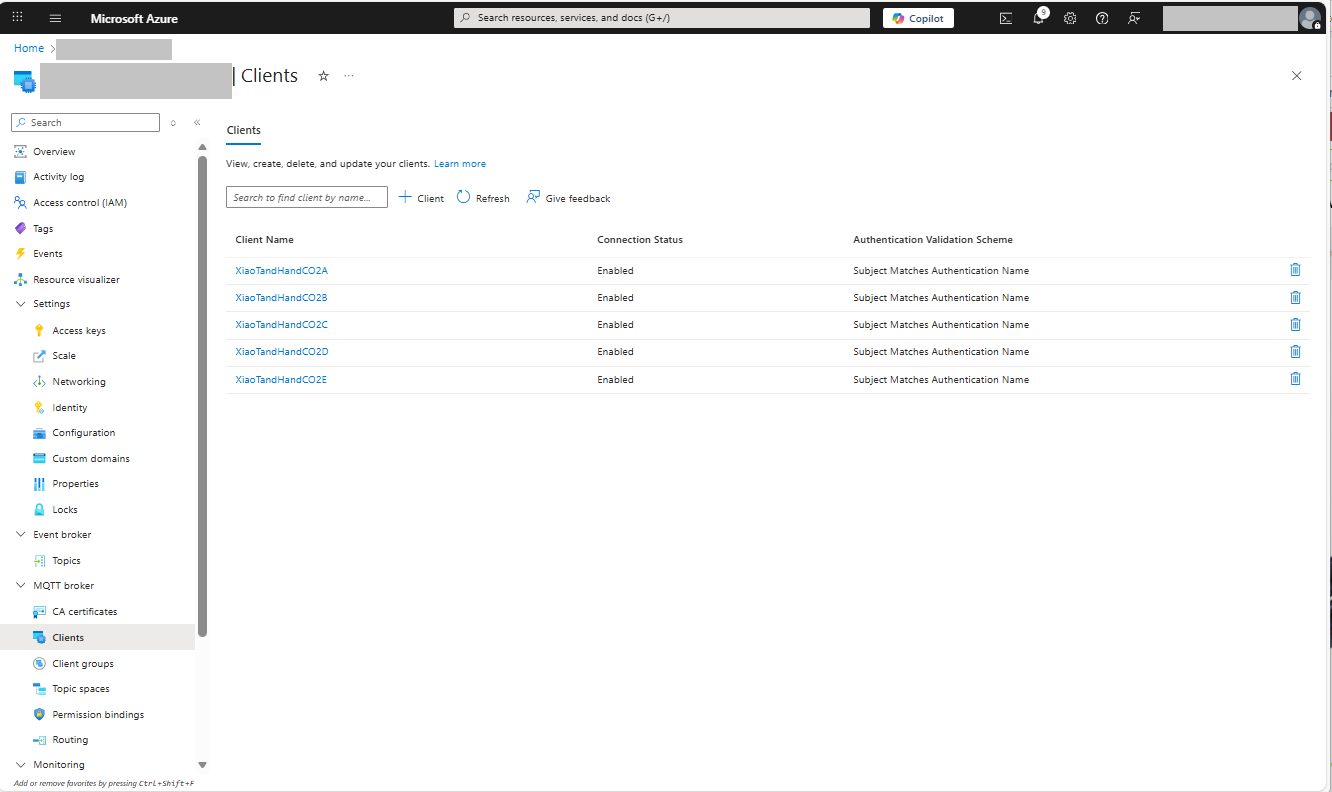Image resolution: width=1332 pixels, height=792 pixels.
Task: Click the Help question mark icon
Action: 1102,18
